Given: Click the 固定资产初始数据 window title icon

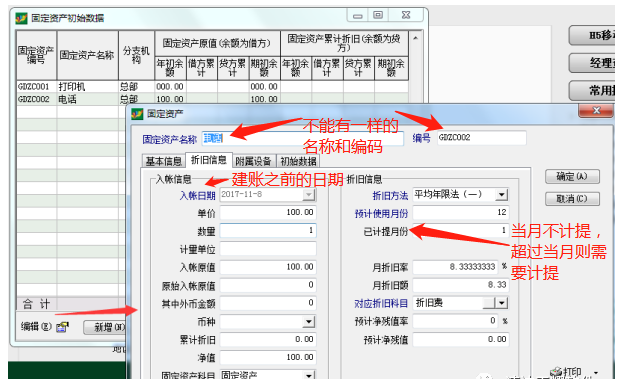Looking at the screenshot, I should tap(21, 18).
